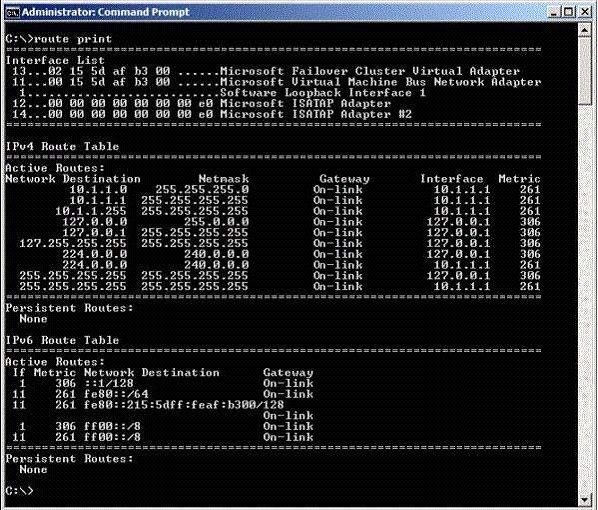Screen dimensions: 598x510
Task: Click the fe80::/64 IPv6 route entry
Action: click(x=116, y=394)
